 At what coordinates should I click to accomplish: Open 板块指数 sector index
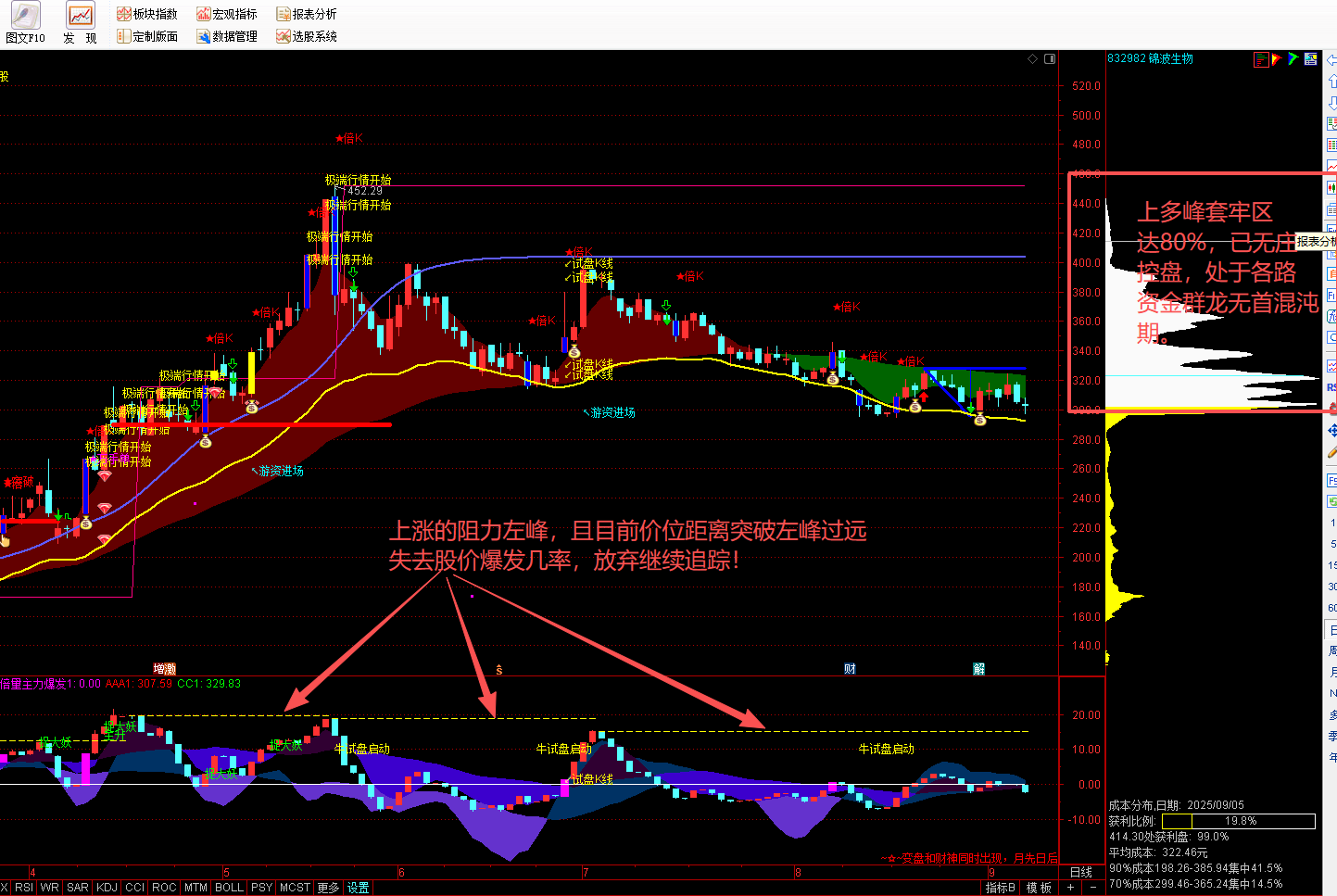147,14
